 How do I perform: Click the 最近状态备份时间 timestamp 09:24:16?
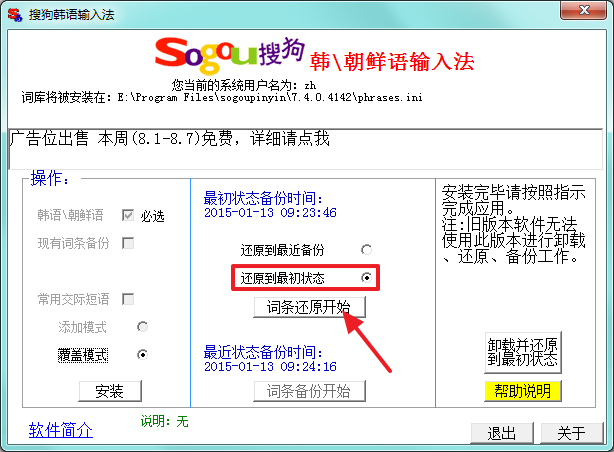click(270, 366)
